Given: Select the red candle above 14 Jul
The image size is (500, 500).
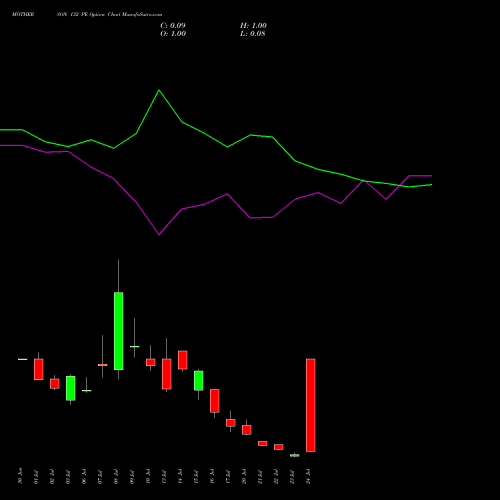Looking at the screenshot, I should pyautogui.click(x=183, y=360).
